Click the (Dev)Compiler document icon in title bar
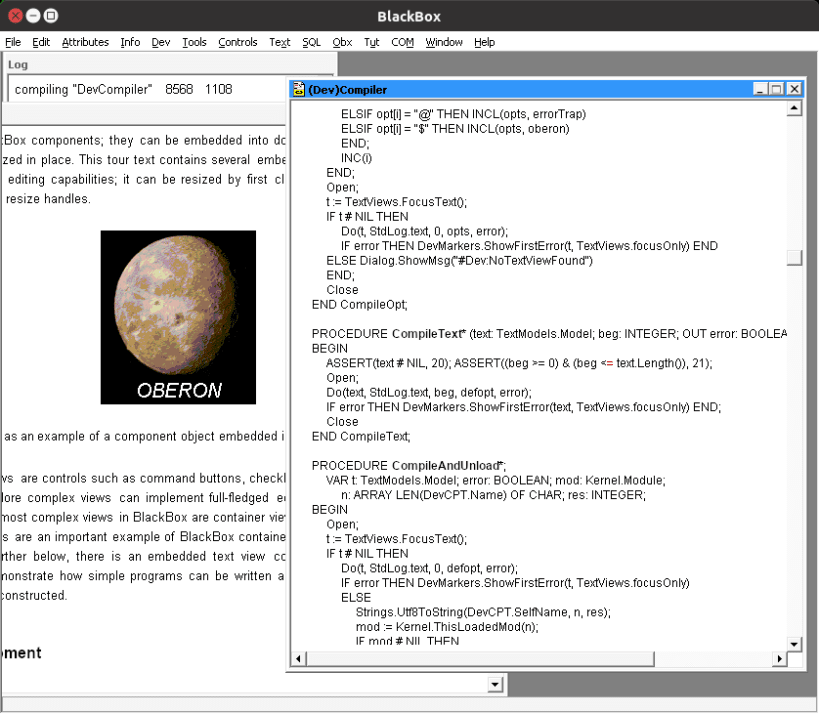Image resolution: width=819 pixels, height=714 pixels. pos(298,89)
